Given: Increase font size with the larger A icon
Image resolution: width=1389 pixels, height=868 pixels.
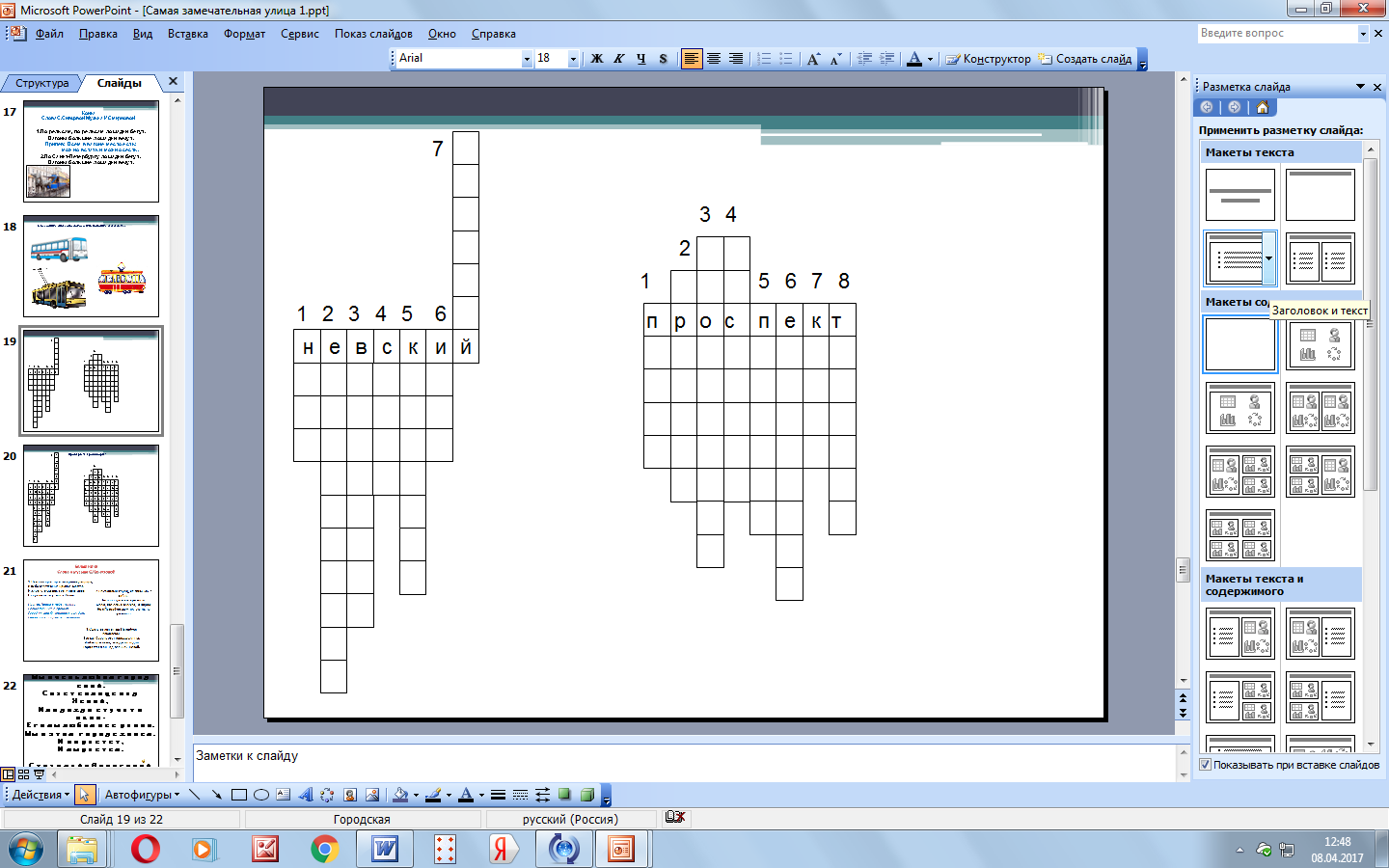Looking at the screenshot, I should pos(813,59).
